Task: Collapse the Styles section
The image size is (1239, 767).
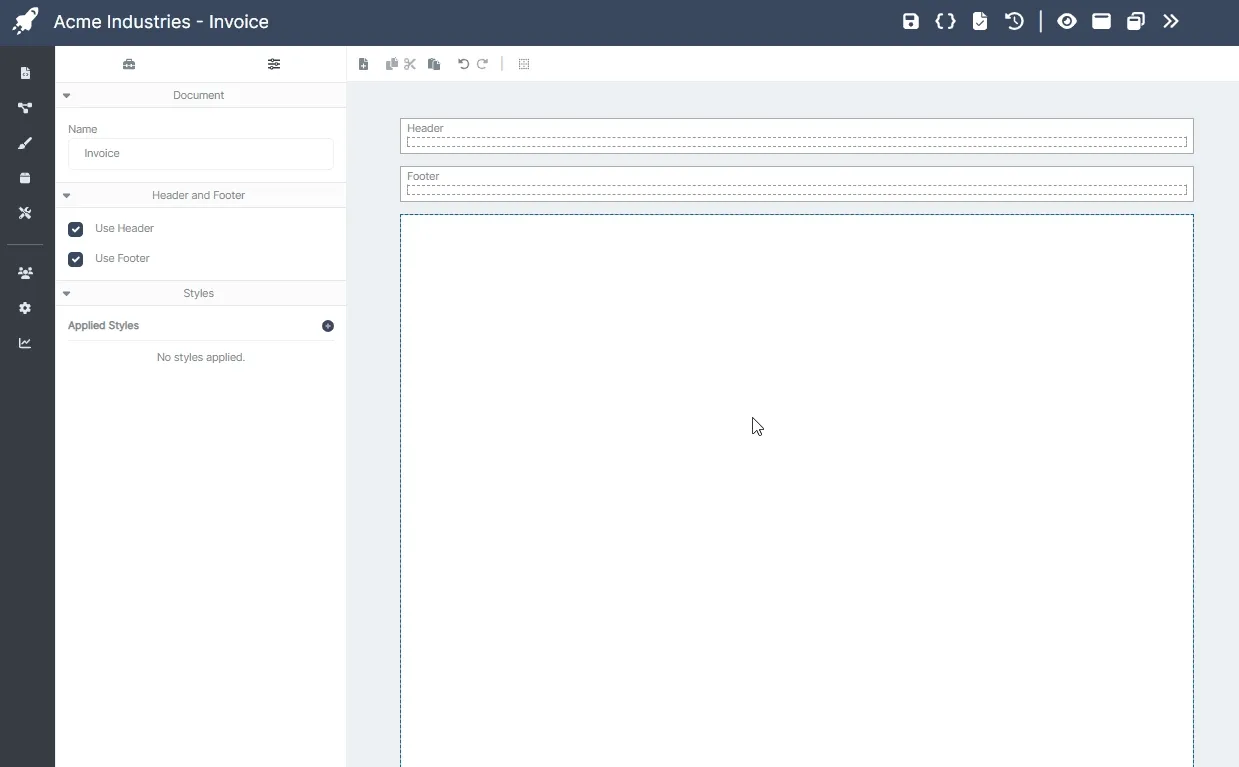Action: (66, 293)
